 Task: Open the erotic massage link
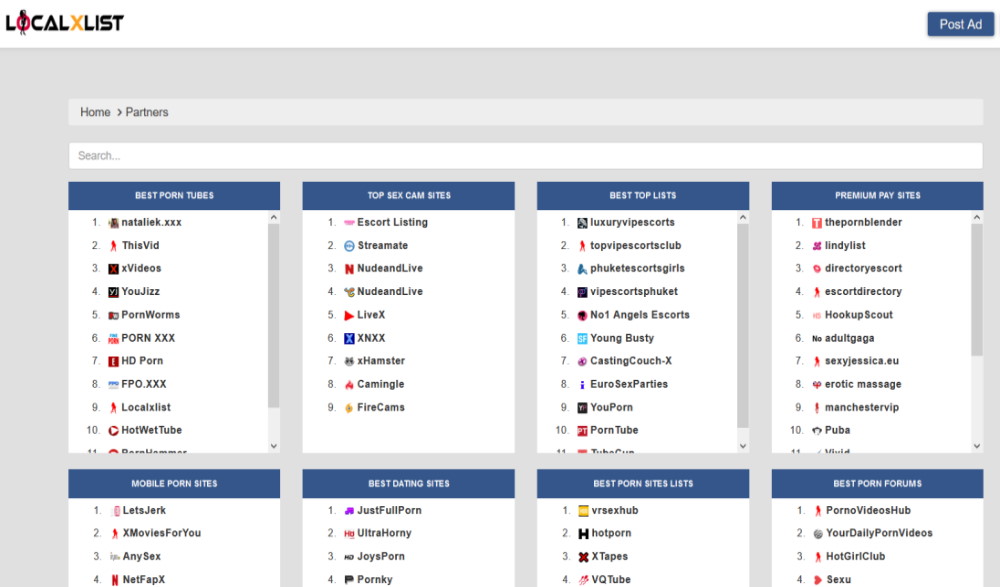click(863, 384)
